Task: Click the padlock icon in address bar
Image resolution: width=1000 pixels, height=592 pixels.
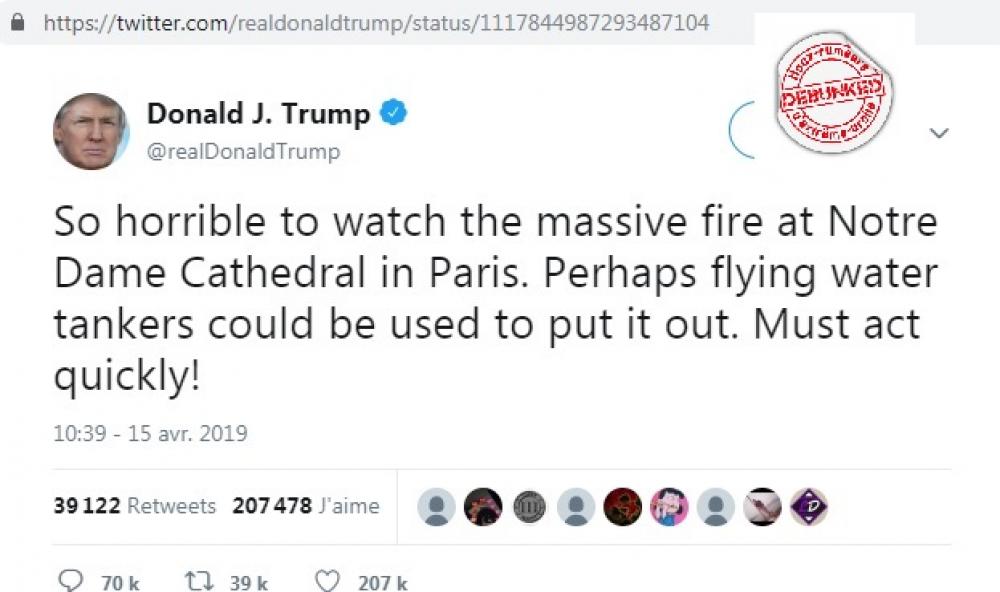Action: pos(18,23)
